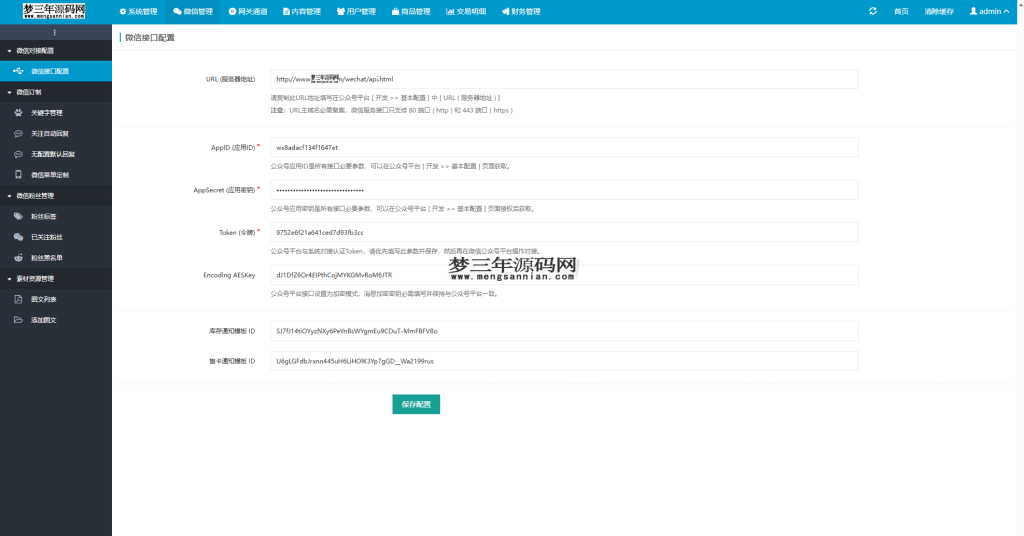The image size is (1024, 536).
Task: Click the bar chart icon of 交易明细
Action: pos(450,12)
